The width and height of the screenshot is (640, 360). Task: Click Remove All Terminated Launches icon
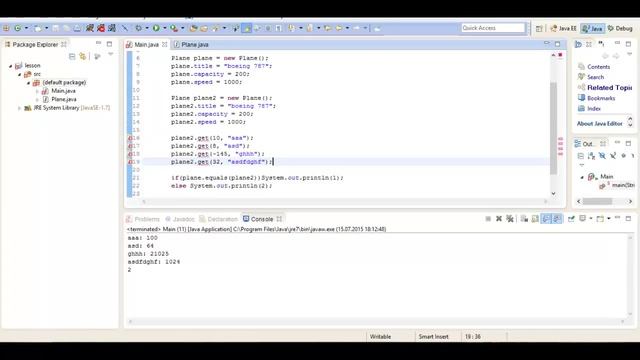[510, 219]
